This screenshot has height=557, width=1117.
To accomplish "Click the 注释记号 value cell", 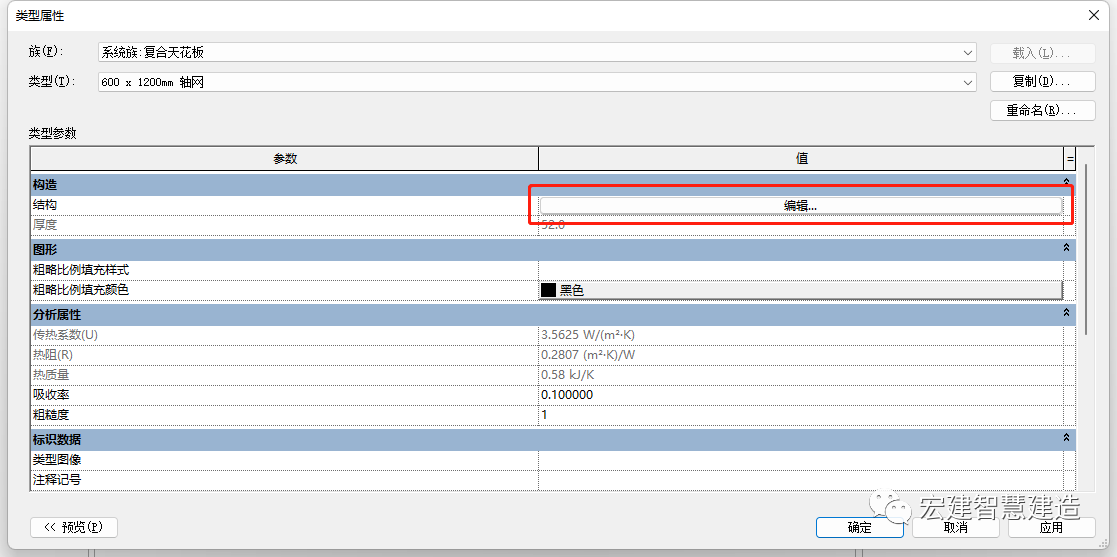I will tap(801, 479).
